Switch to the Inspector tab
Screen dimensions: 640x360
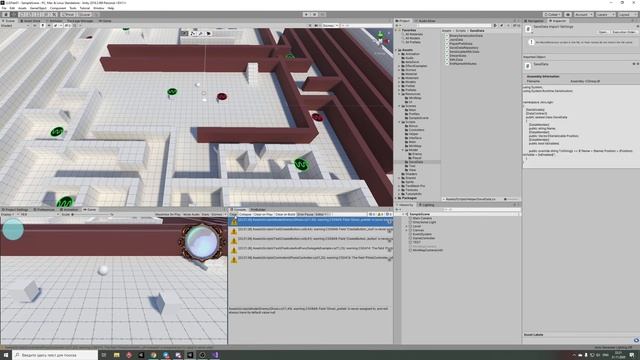pos(558,21)
